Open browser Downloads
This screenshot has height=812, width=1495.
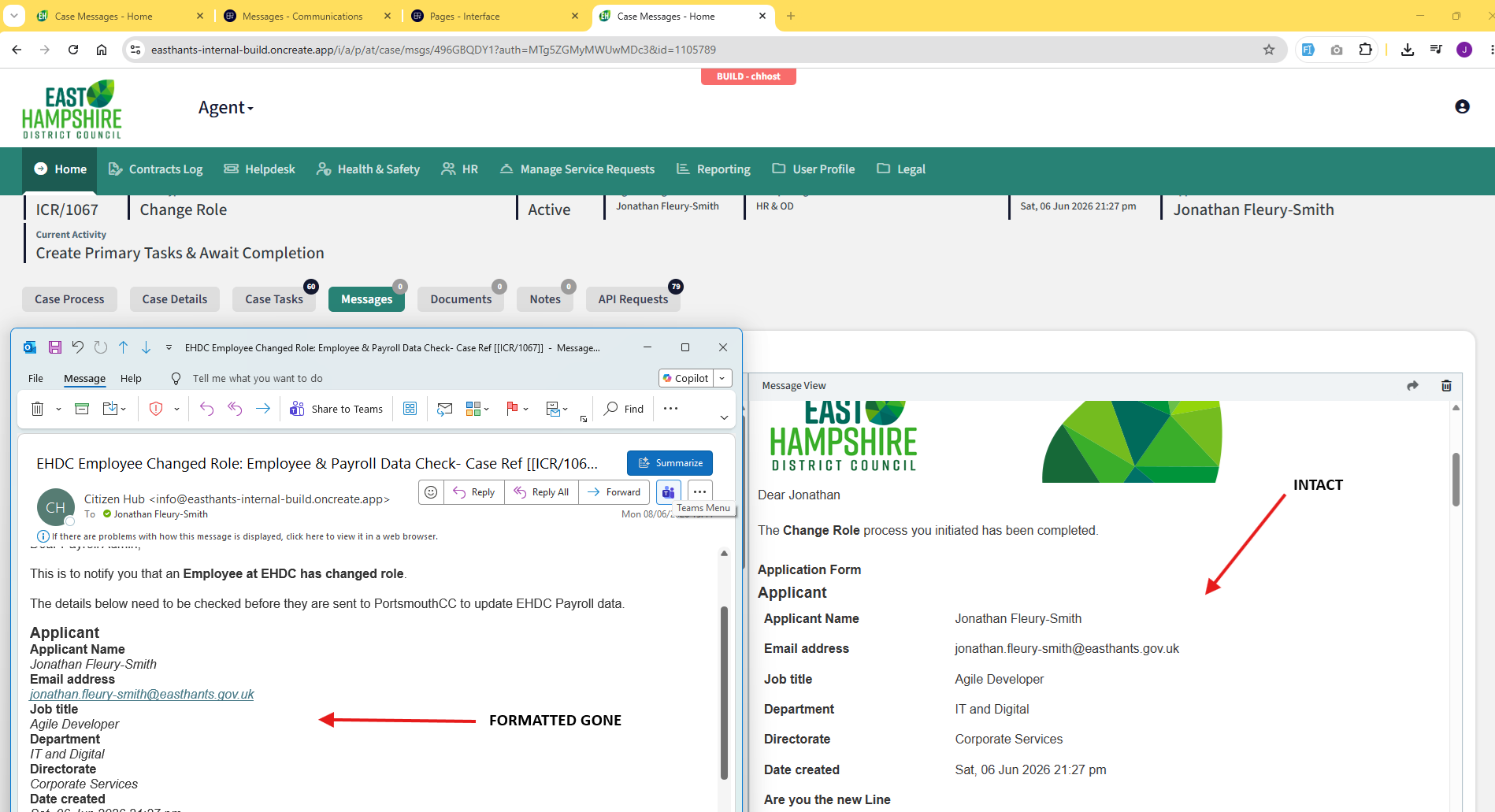coord(1408,50)
